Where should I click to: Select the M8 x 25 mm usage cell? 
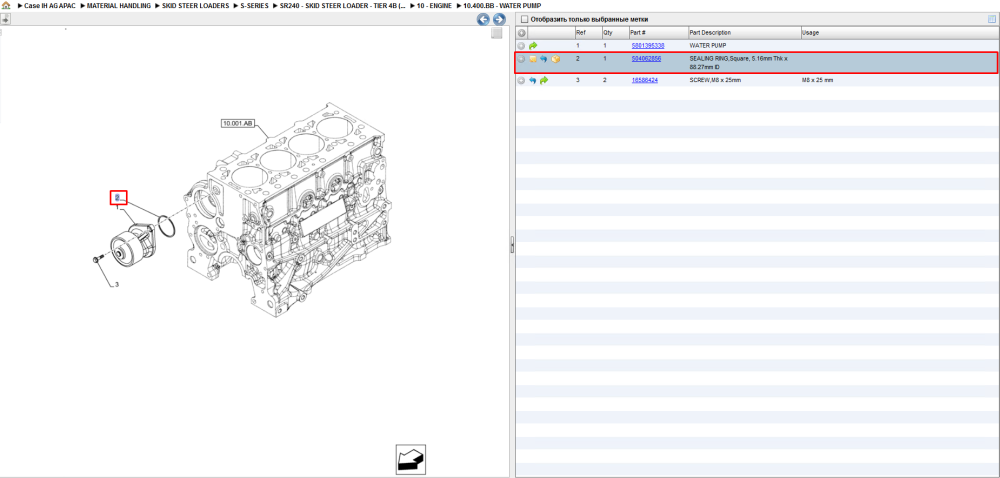tap(818, 80)
